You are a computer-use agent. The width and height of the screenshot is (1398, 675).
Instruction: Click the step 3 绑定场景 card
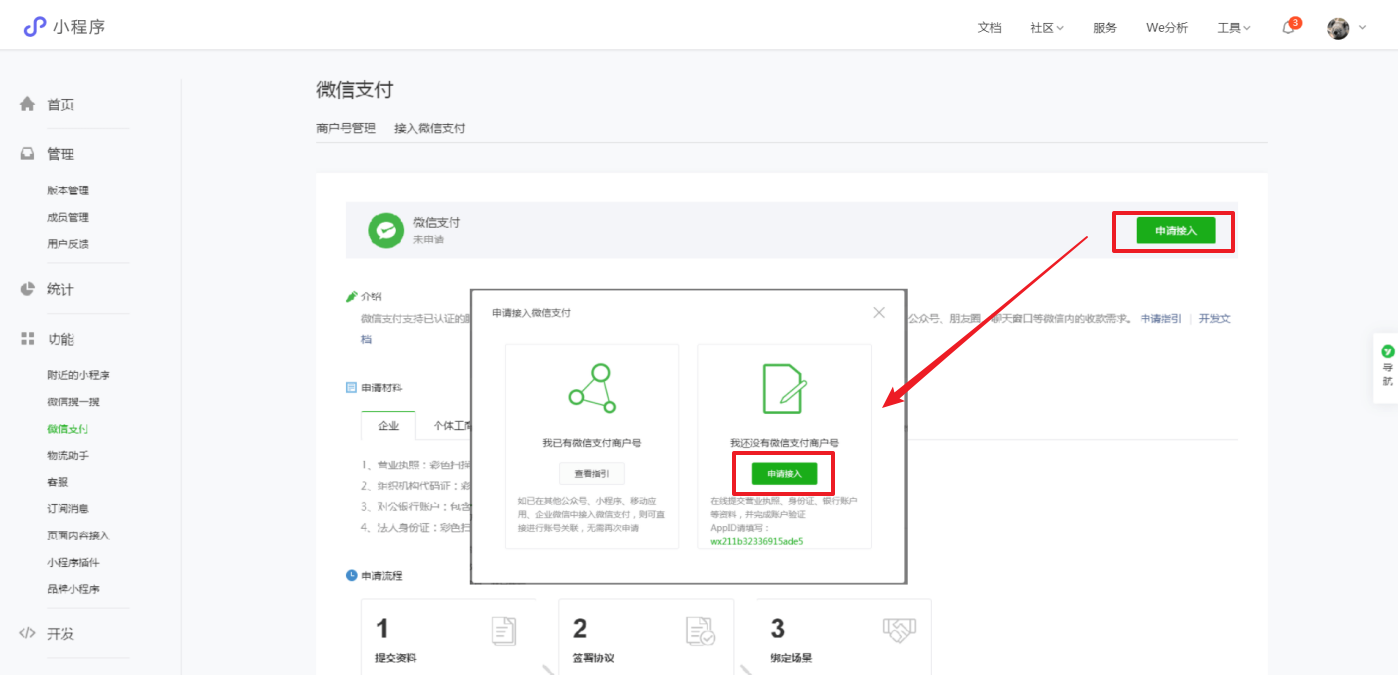point(843,637)
